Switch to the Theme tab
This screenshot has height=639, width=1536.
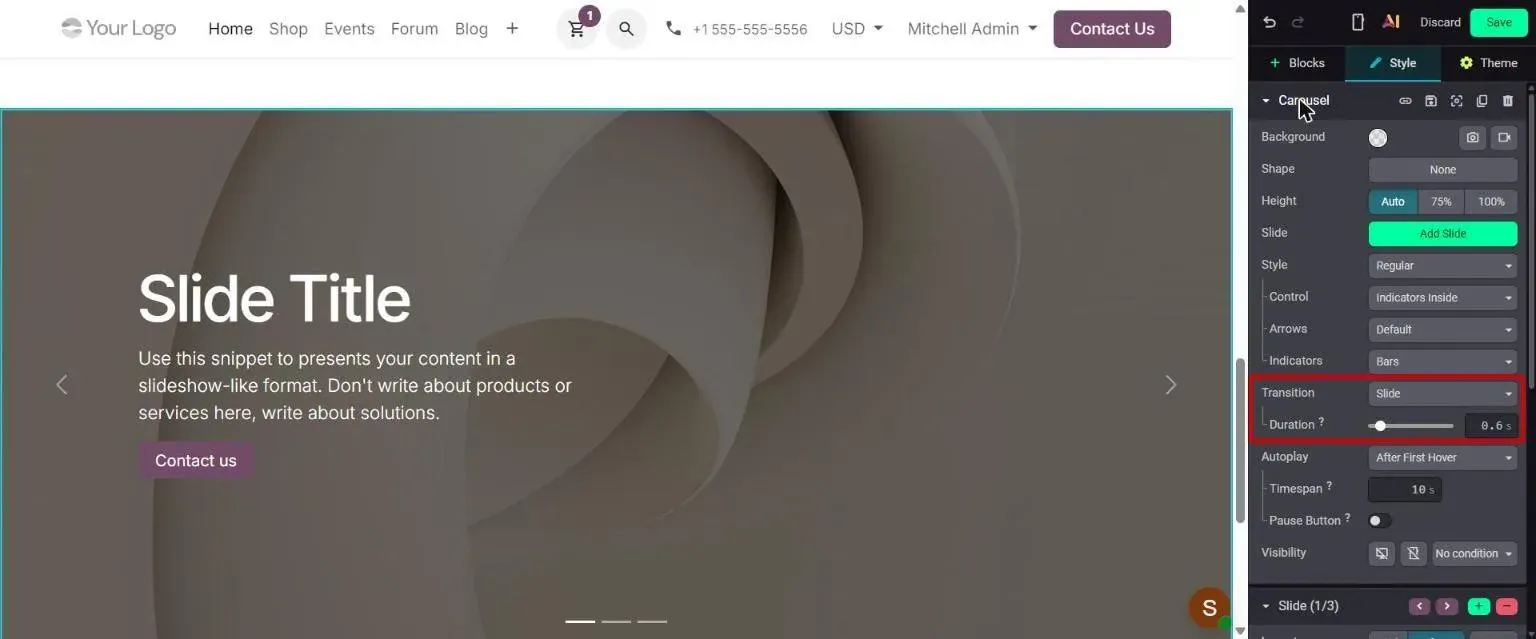[1488, 63]
